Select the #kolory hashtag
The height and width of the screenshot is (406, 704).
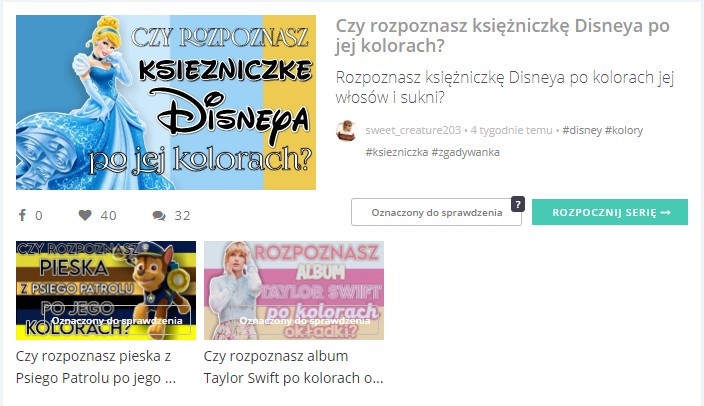624,130
